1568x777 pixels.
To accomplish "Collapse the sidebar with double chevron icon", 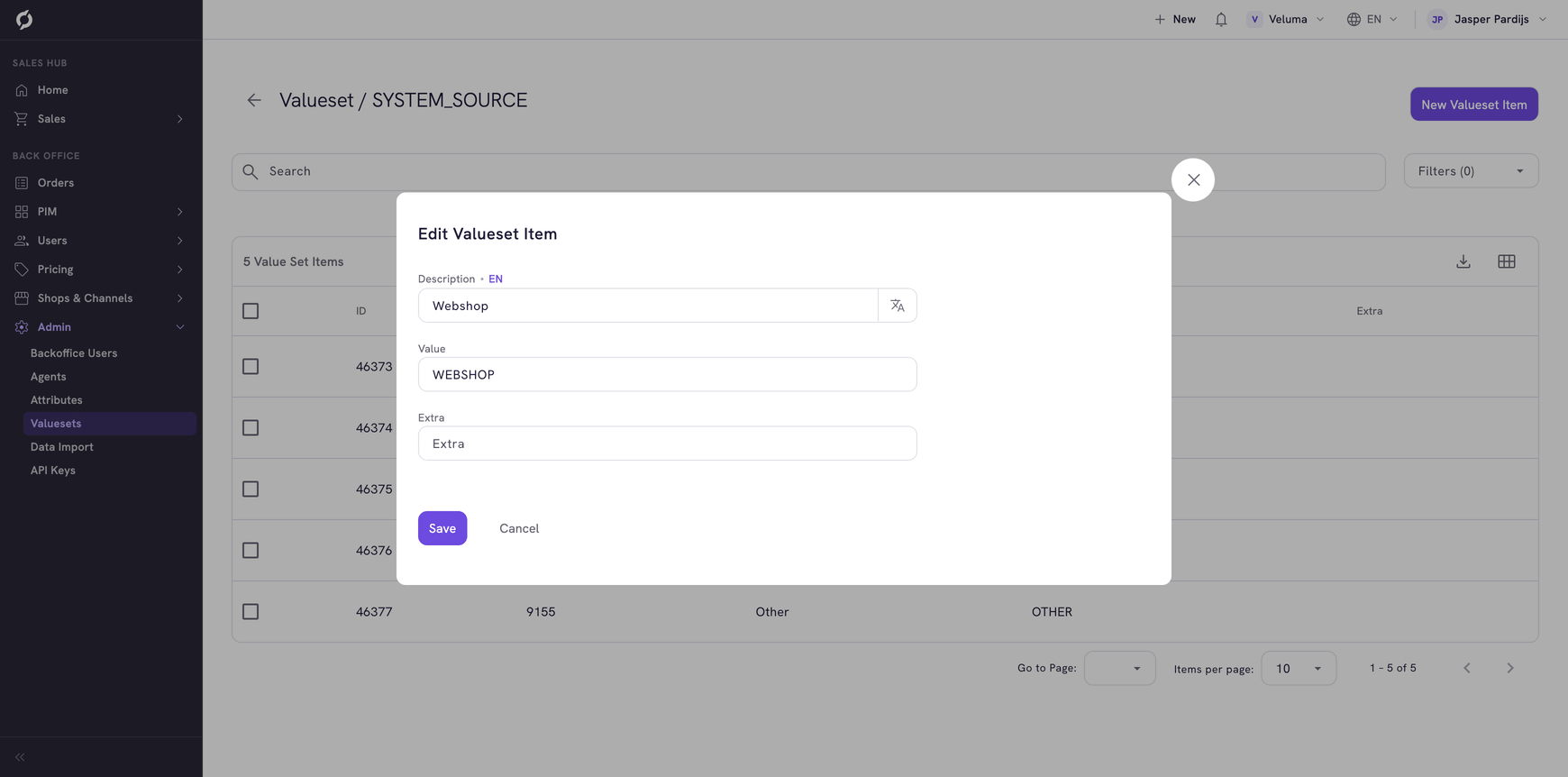I will pyautogui.click(x=20, y=757).
